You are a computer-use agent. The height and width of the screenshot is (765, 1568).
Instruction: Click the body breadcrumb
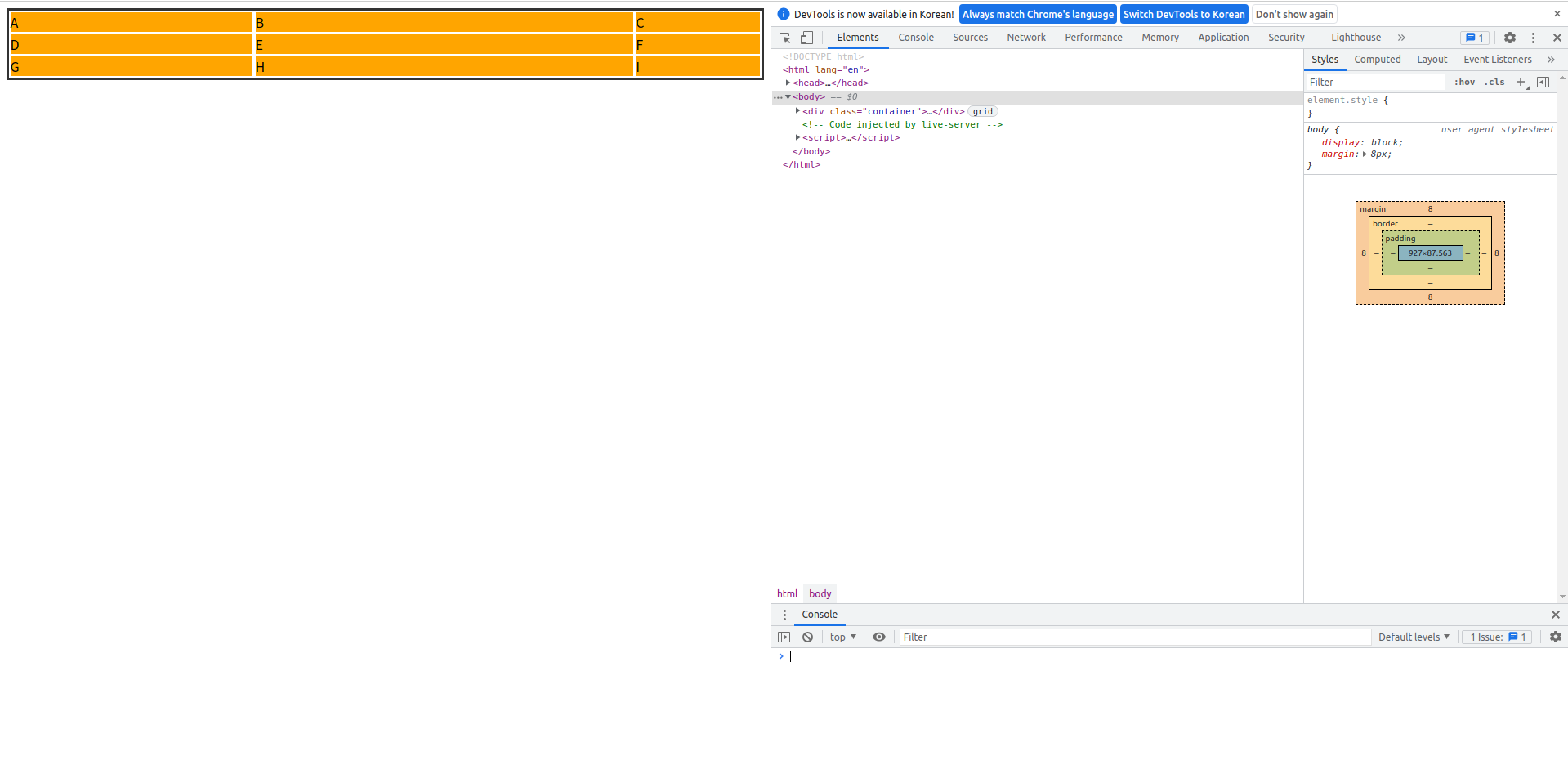[x=820, y=594]
